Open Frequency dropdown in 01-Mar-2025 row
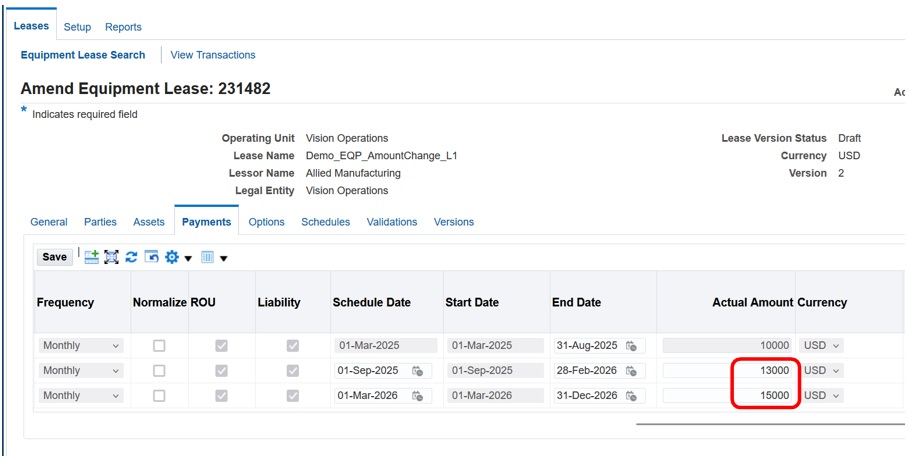Screen dimensions: 909x460 coord(81,346)
